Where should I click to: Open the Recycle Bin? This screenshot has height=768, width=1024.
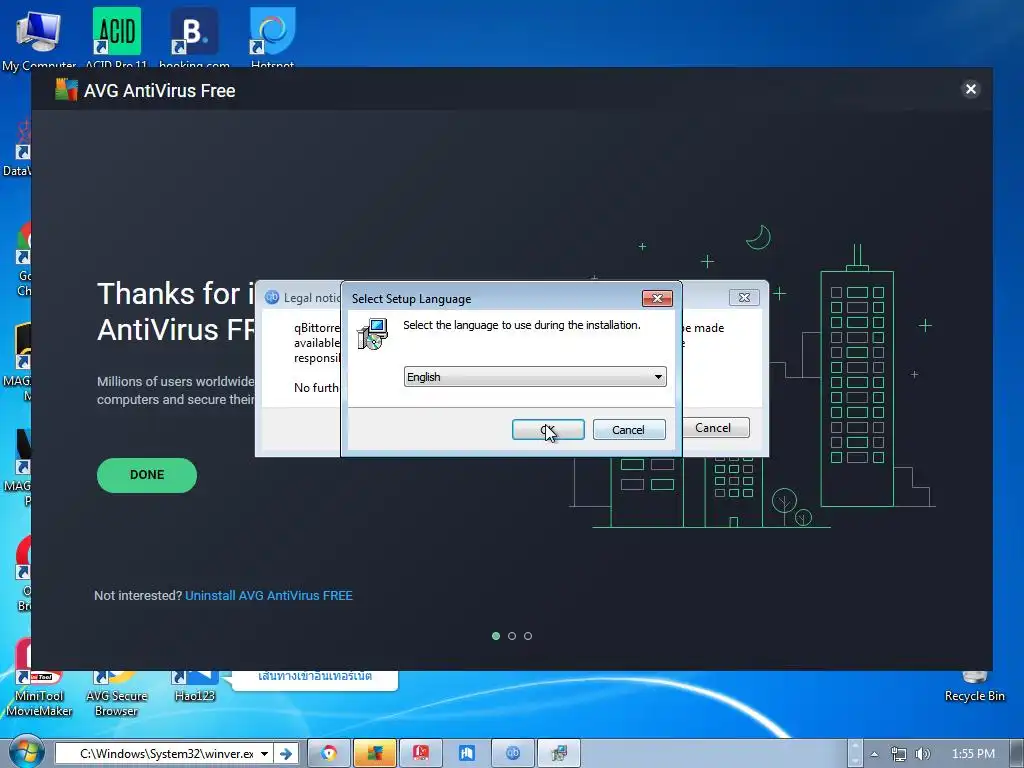tap(974, 687)
